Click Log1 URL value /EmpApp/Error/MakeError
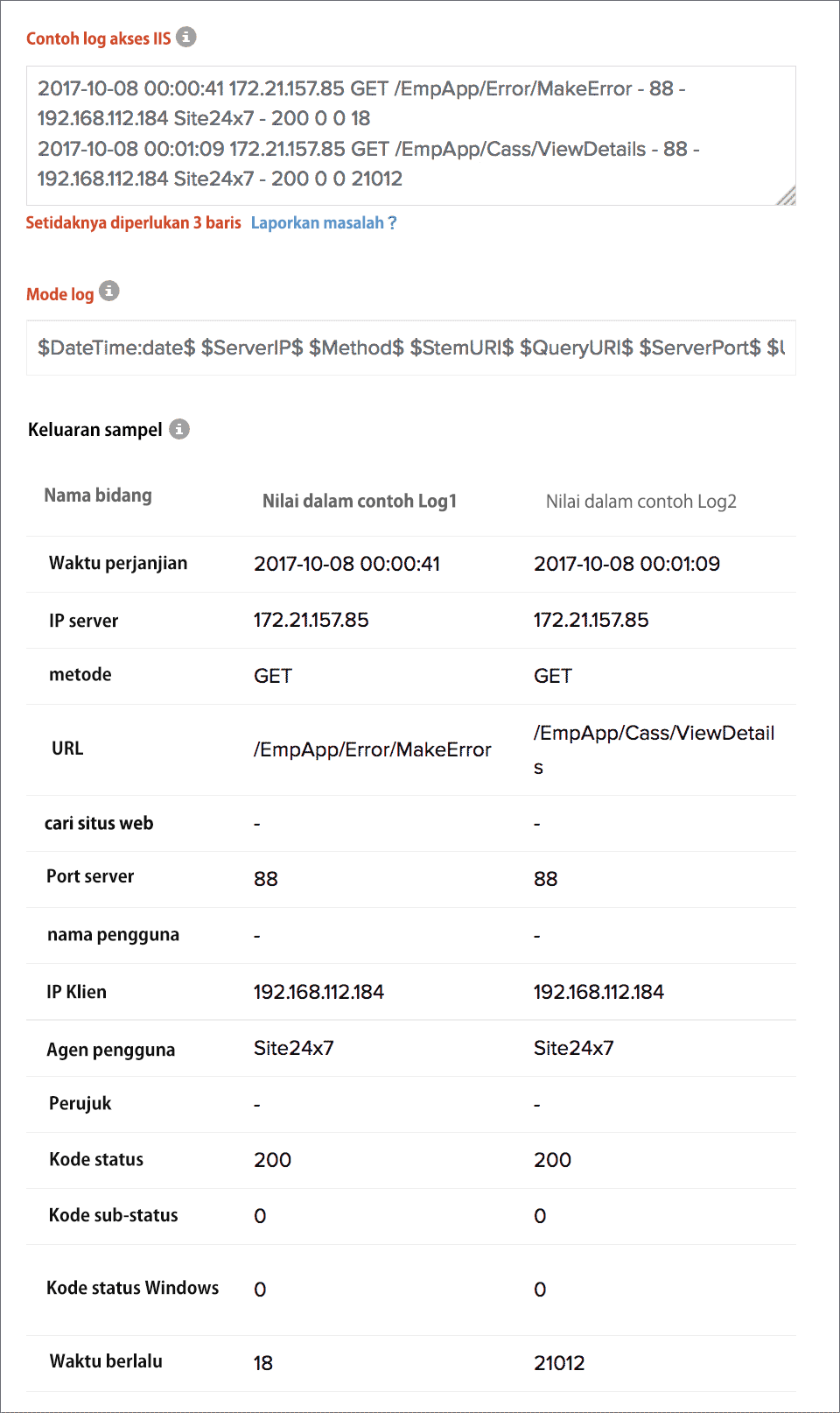Viewport: 840px width, 1413px height. [373, 749]
